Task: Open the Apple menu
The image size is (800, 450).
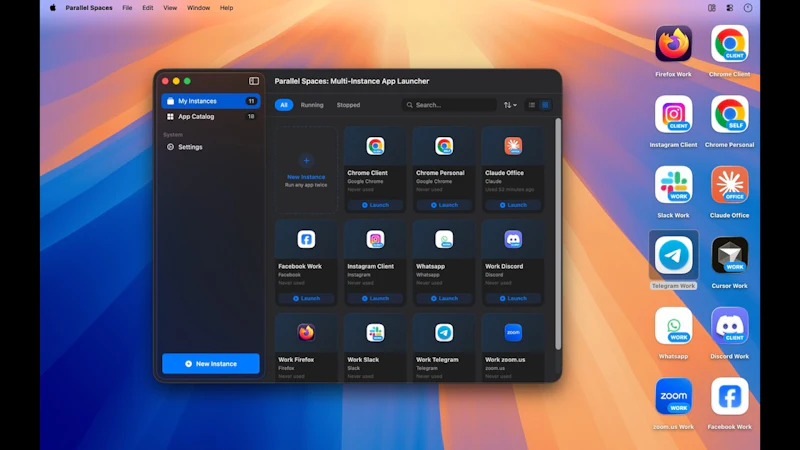Action: pos(53,8)
